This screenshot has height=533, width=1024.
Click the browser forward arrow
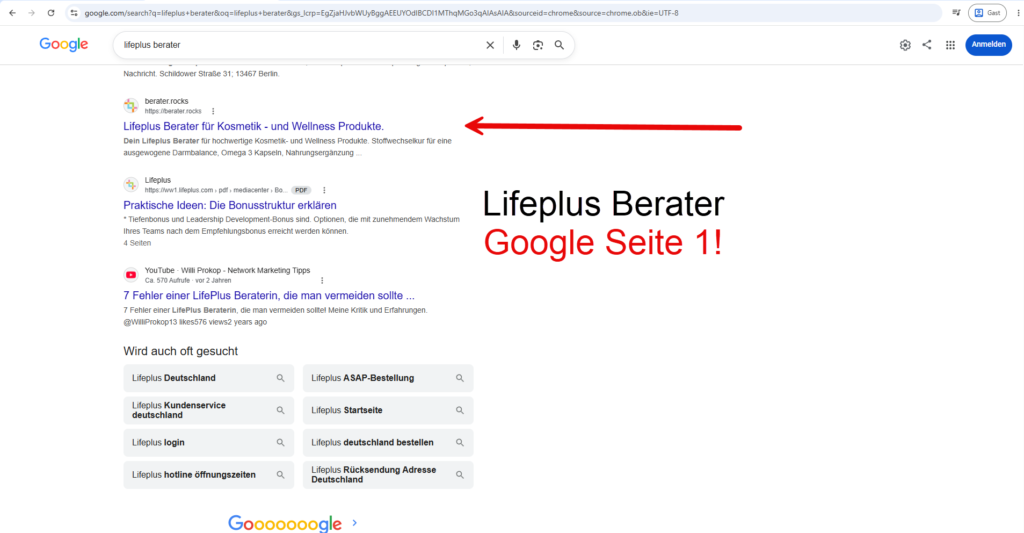coord(31,13)
